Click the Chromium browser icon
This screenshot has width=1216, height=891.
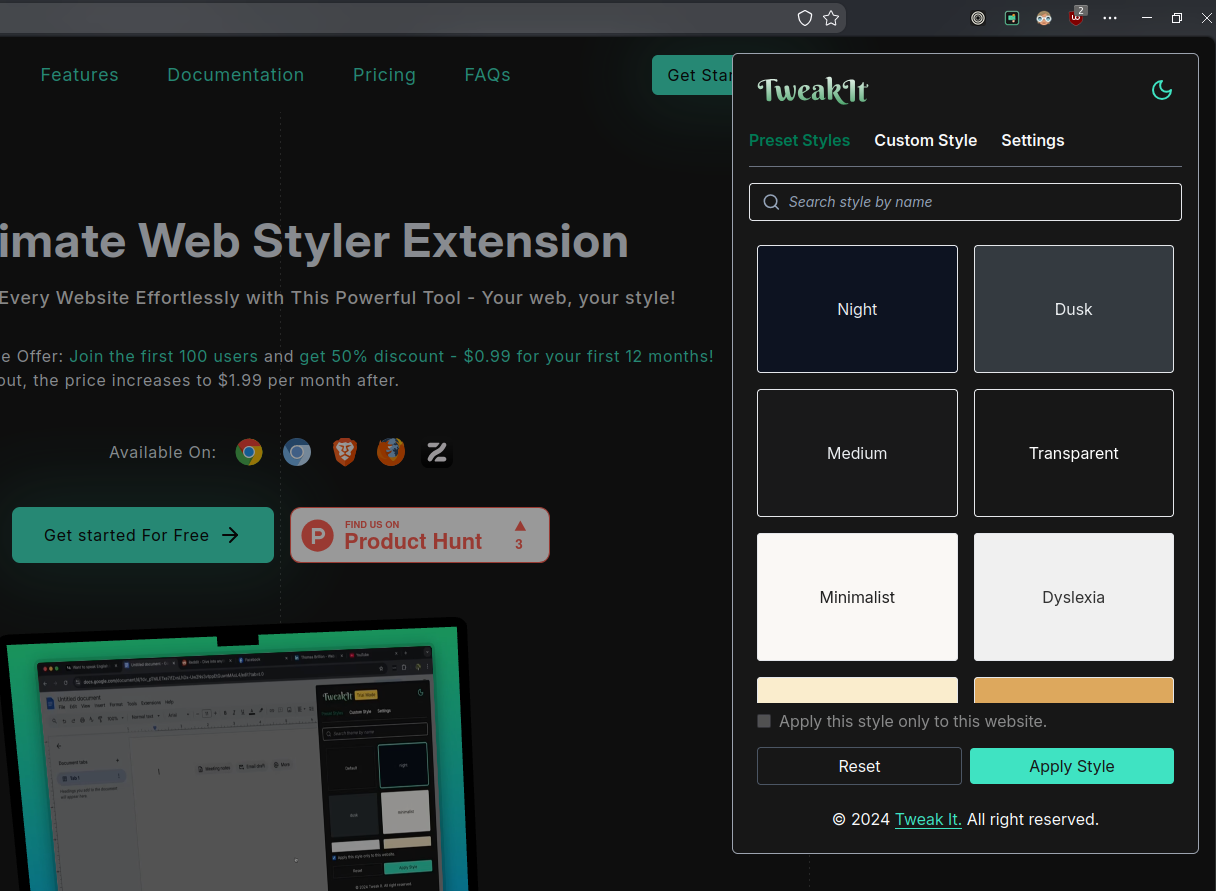coord(296,453)
